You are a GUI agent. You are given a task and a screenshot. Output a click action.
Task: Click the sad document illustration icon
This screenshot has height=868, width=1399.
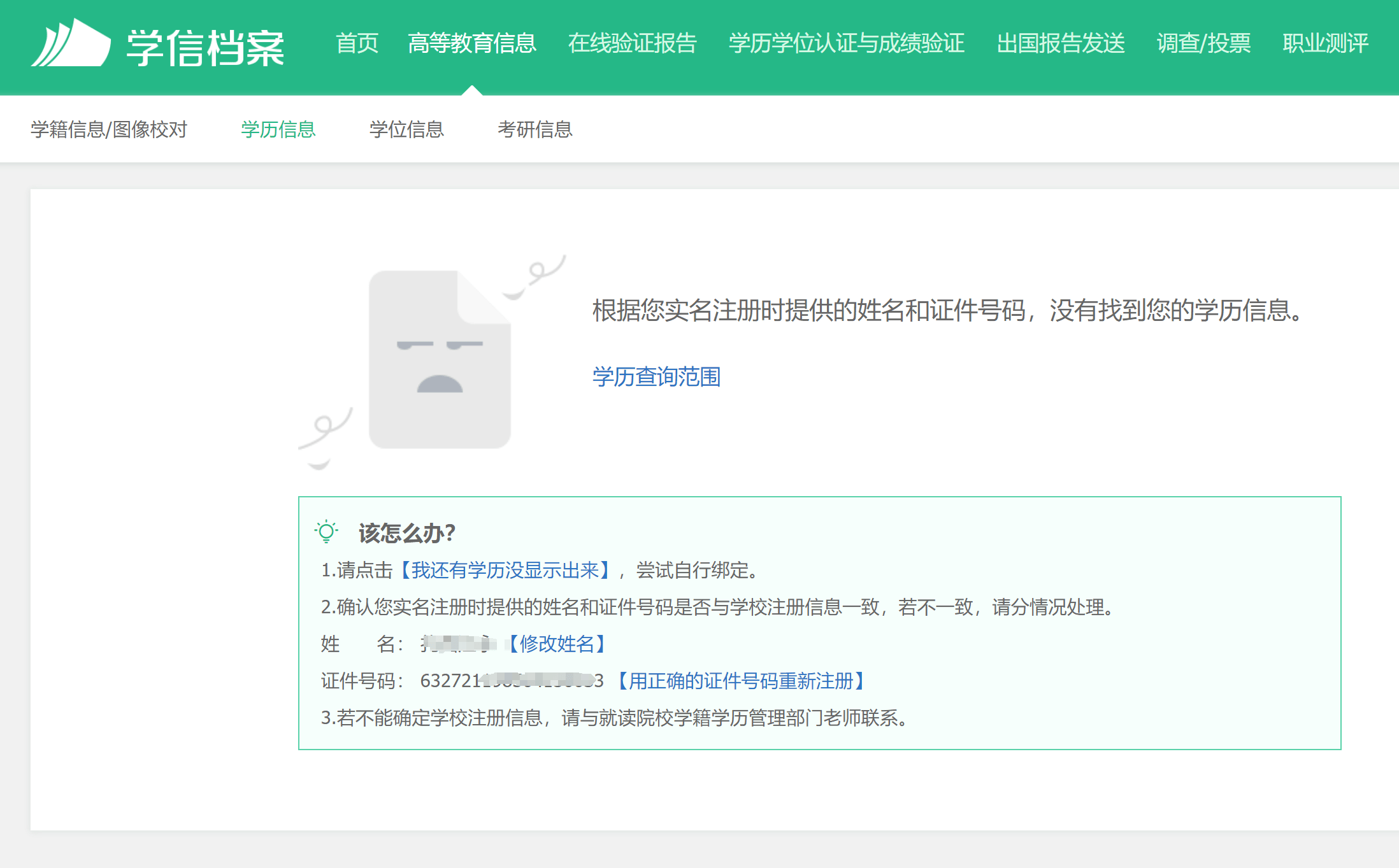440,357
